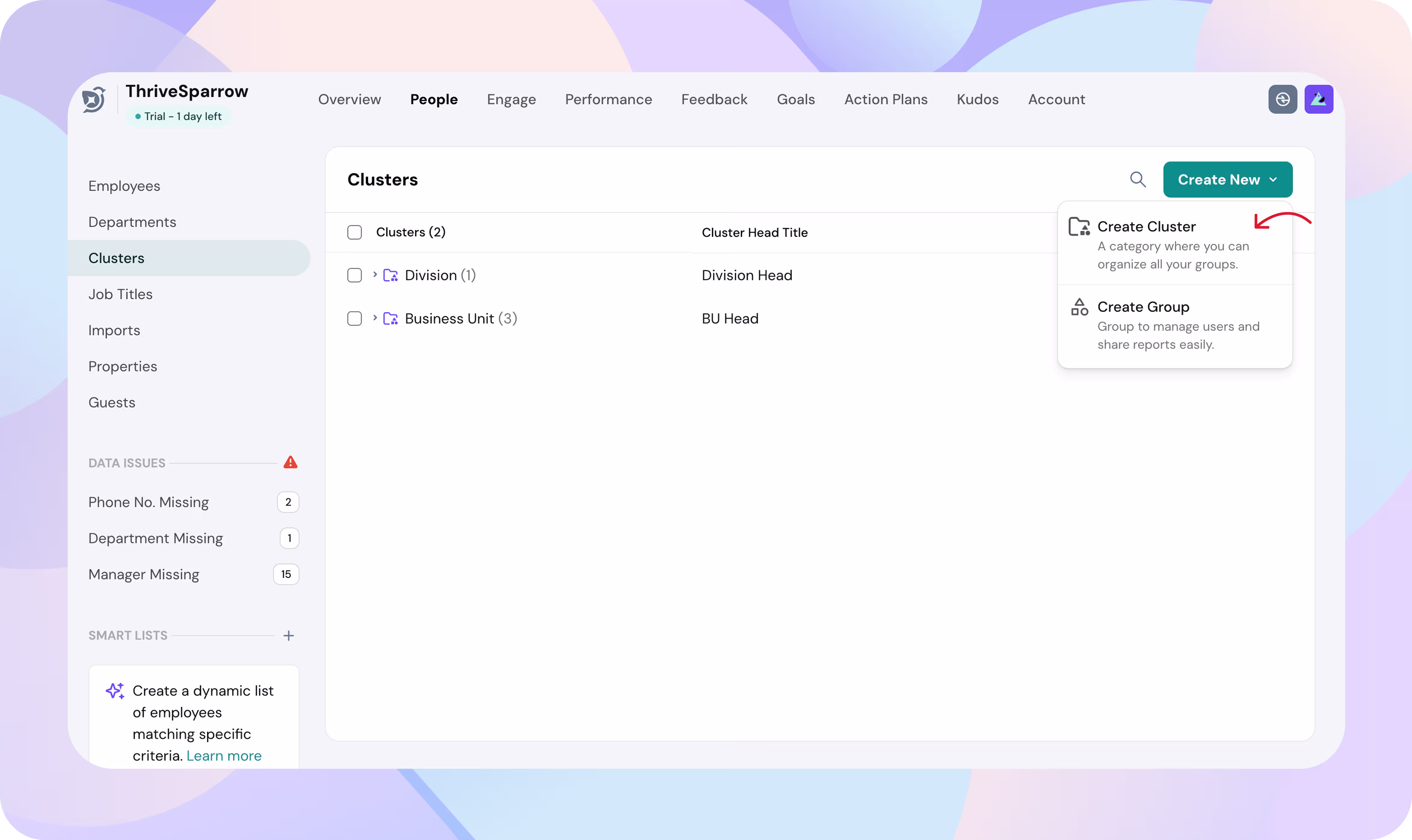This screenshot has width=1412, height=840.
Task: Click the Division folder icon
Action: pos(390,276)
